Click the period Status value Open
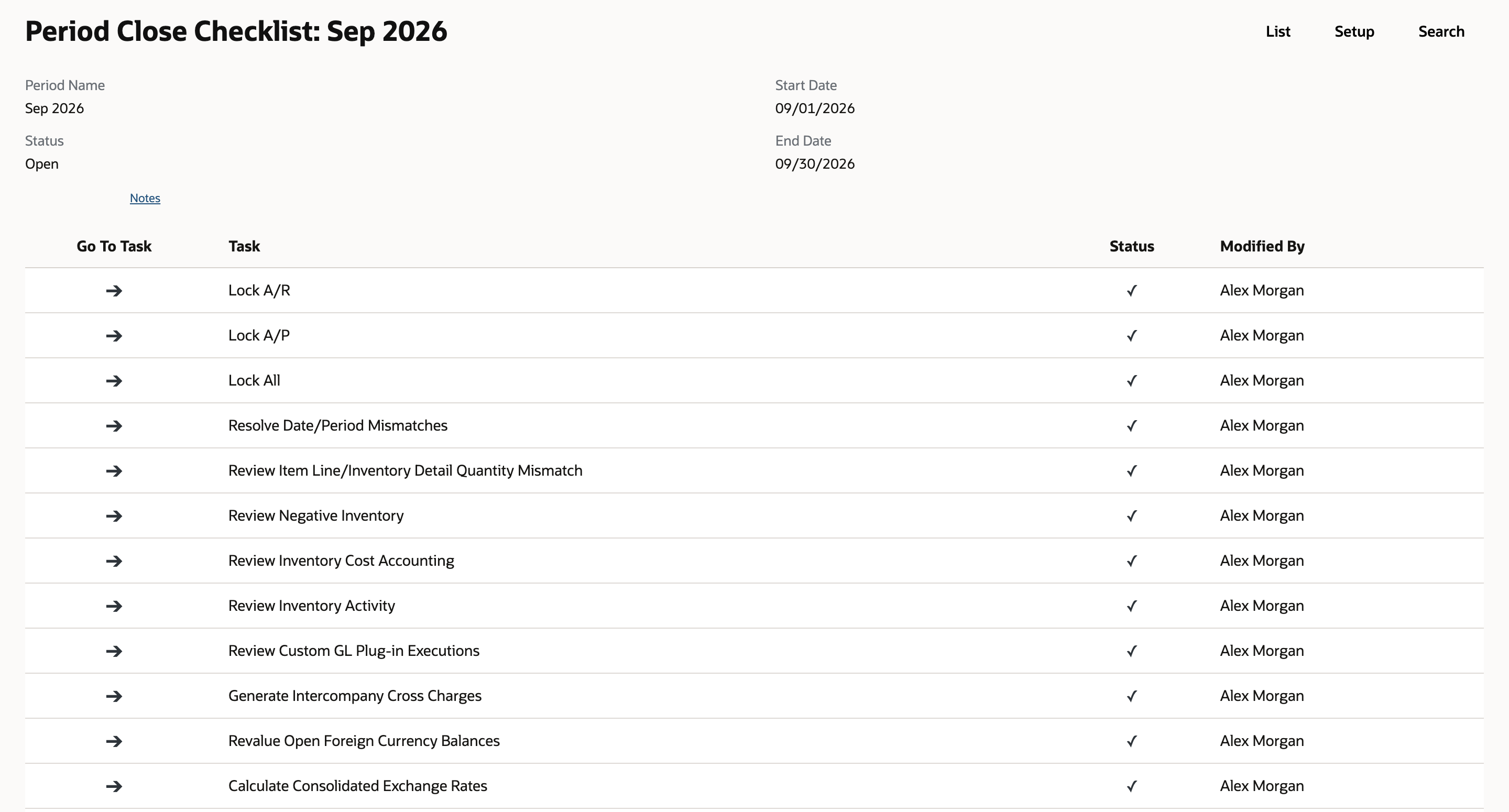Image resolution: width=1509 pixels, height=812 pixels. (x=41, y=164)
